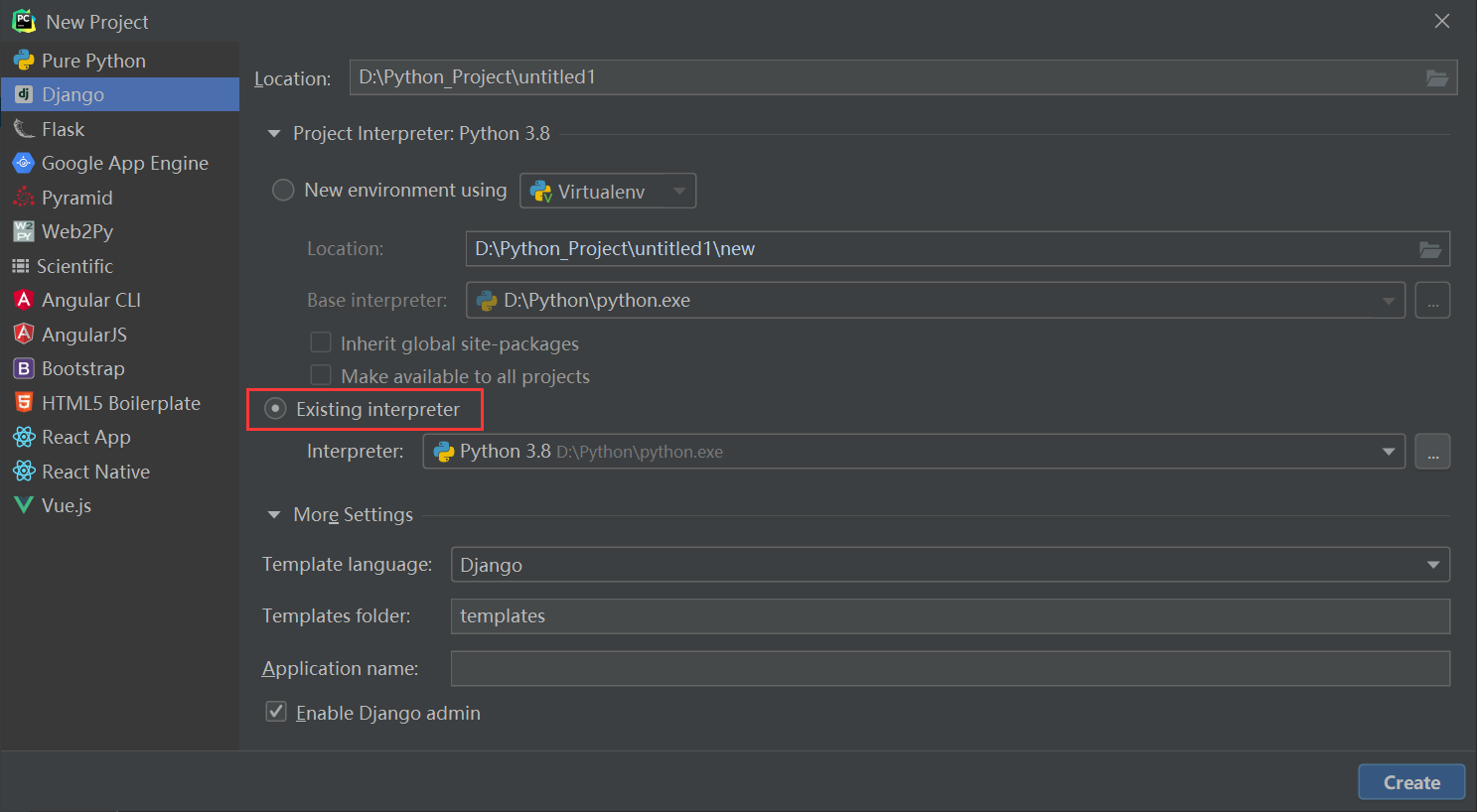Click the Google App Engine icon

click(24, 163)
